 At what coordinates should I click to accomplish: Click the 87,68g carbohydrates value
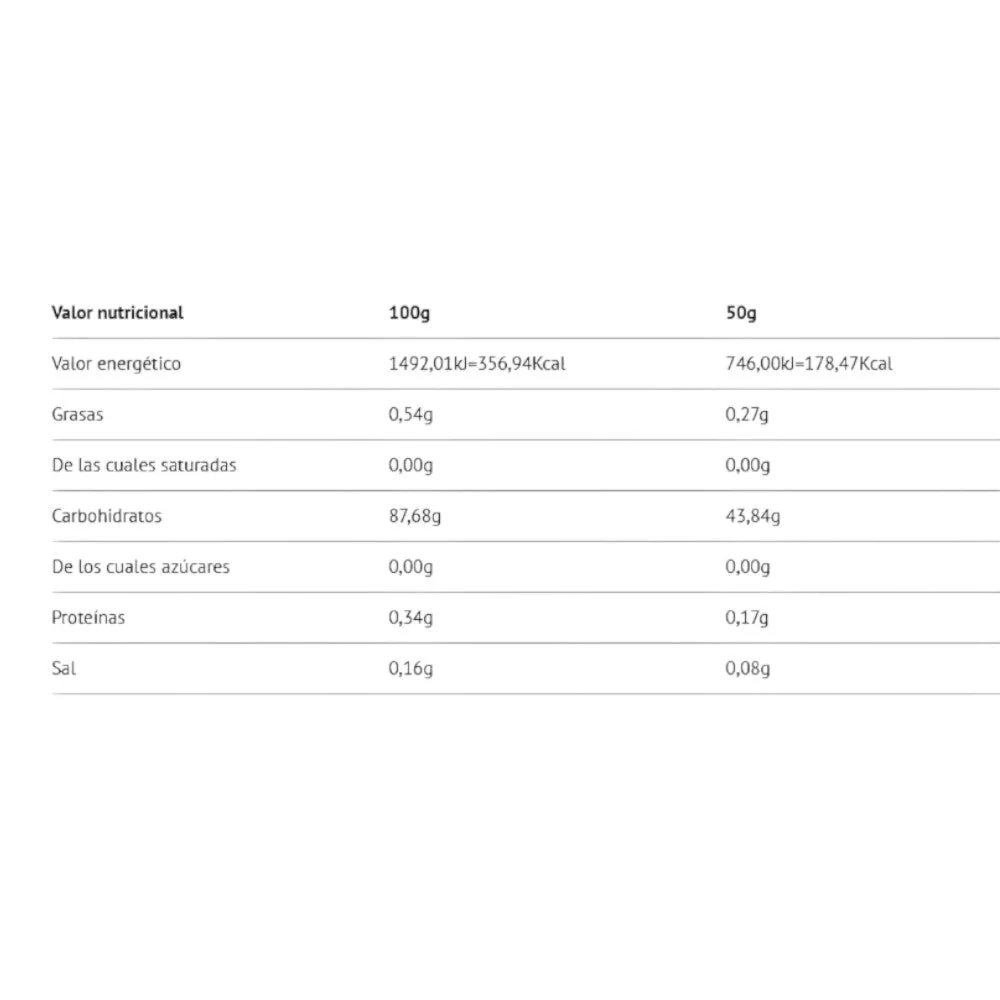point(415,517)
